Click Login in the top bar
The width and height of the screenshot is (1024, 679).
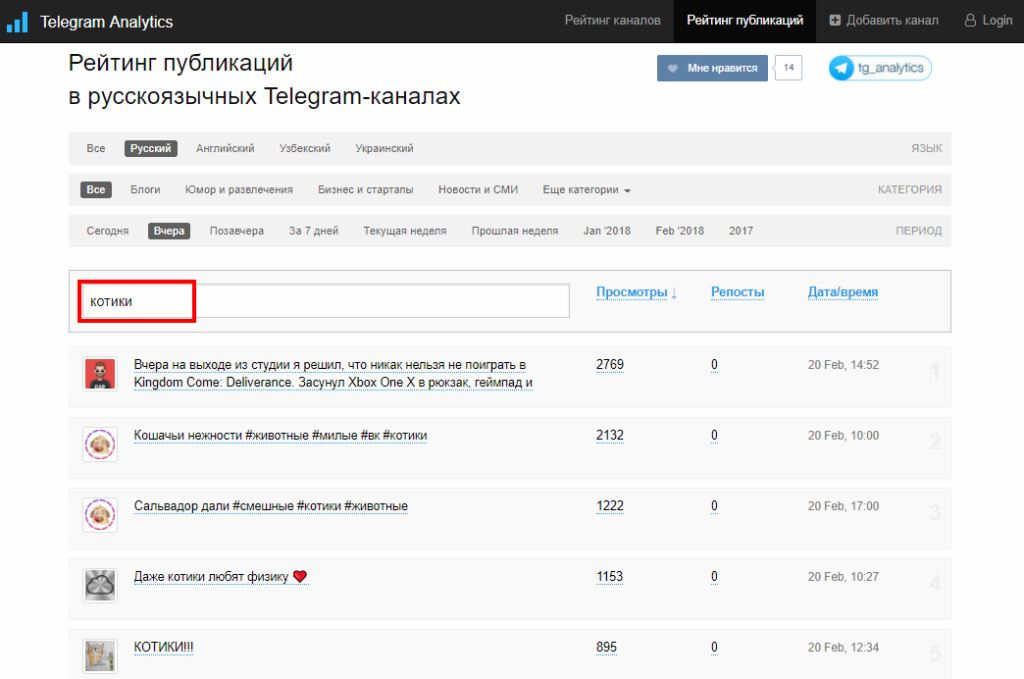coord(988,21)
